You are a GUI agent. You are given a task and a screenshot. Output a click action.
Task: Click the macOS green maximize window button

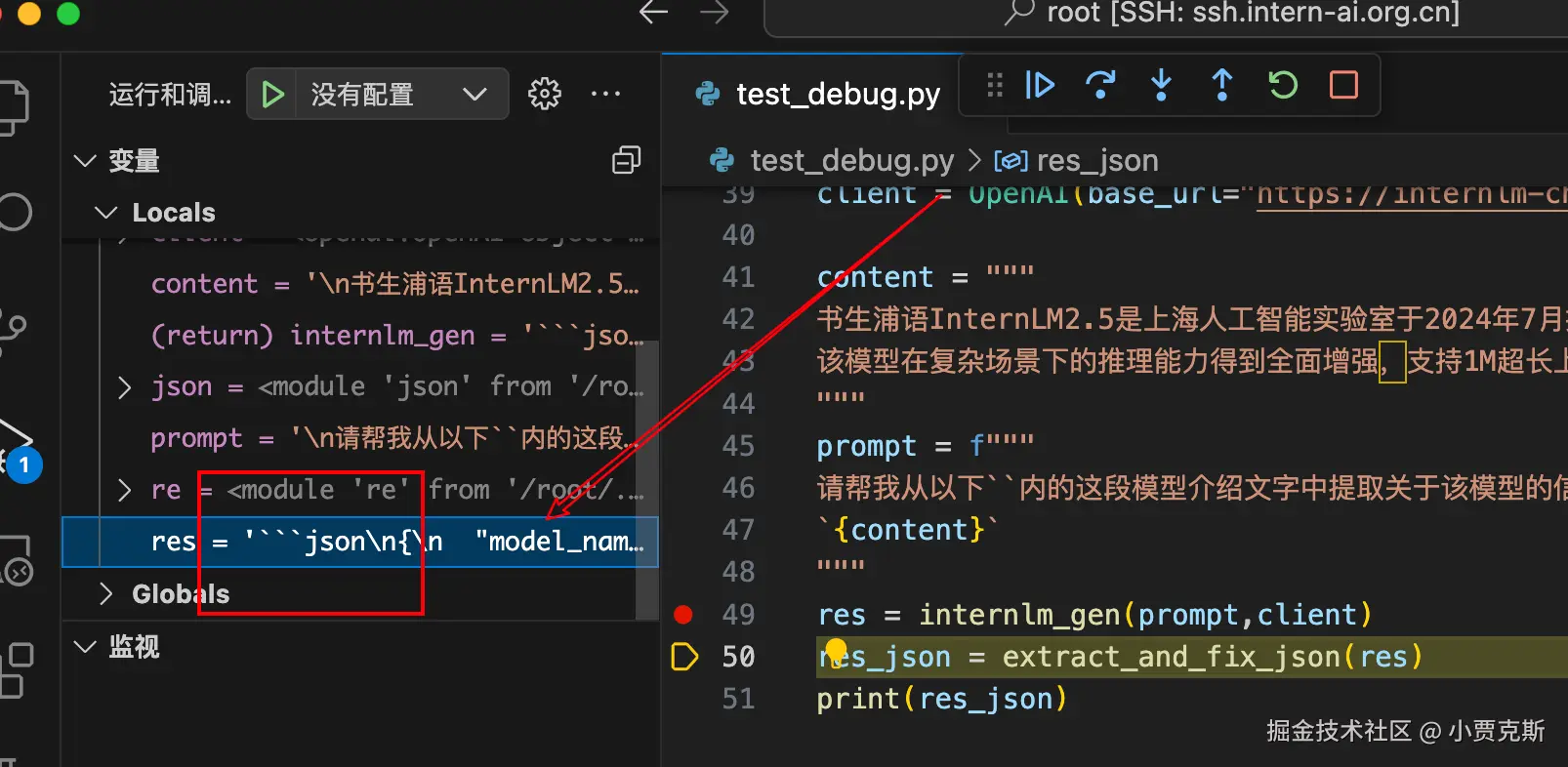click(x=68, y=13)
